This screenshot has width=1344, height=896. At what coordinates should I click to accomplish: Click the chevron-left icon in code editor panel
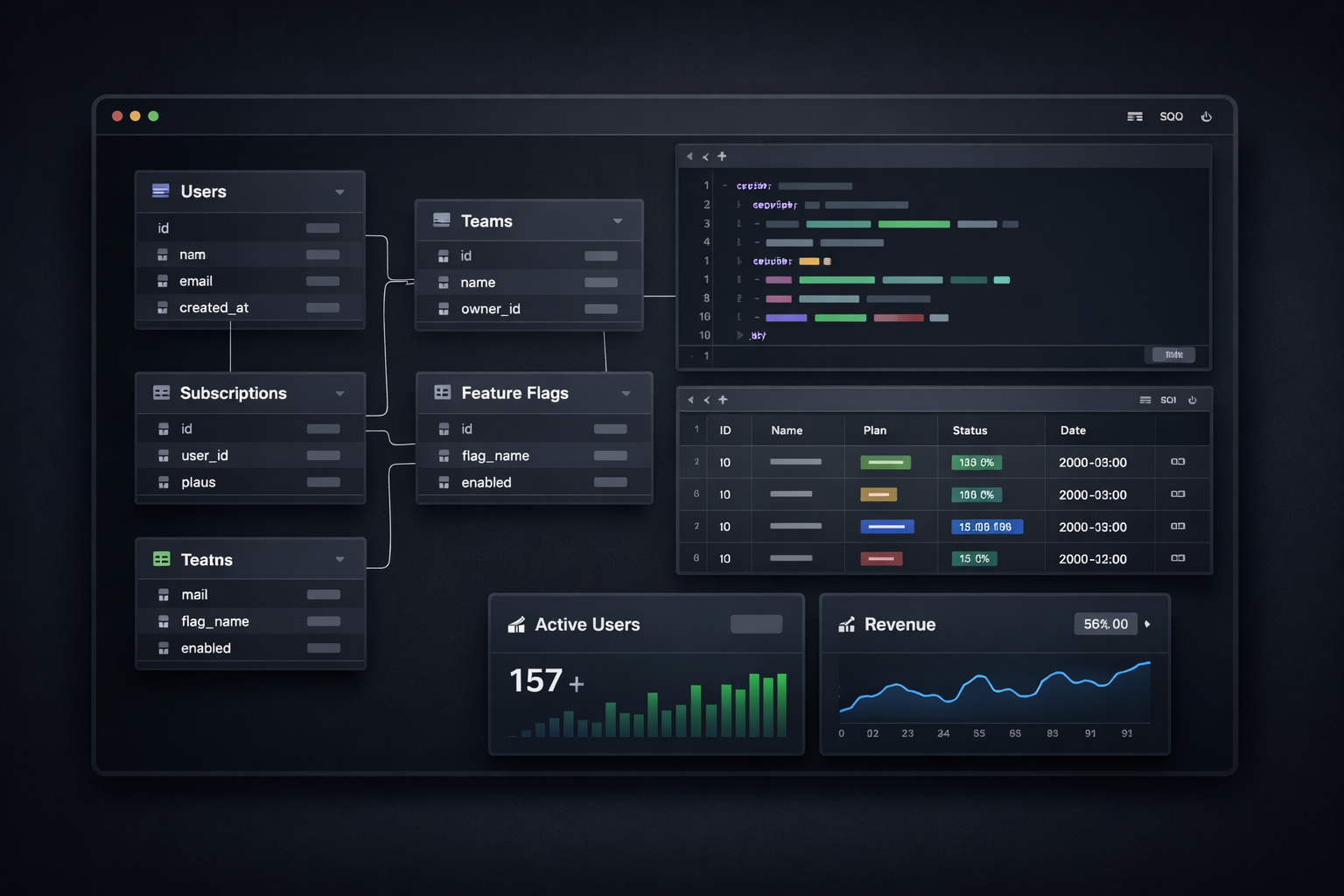click(705, 157)
